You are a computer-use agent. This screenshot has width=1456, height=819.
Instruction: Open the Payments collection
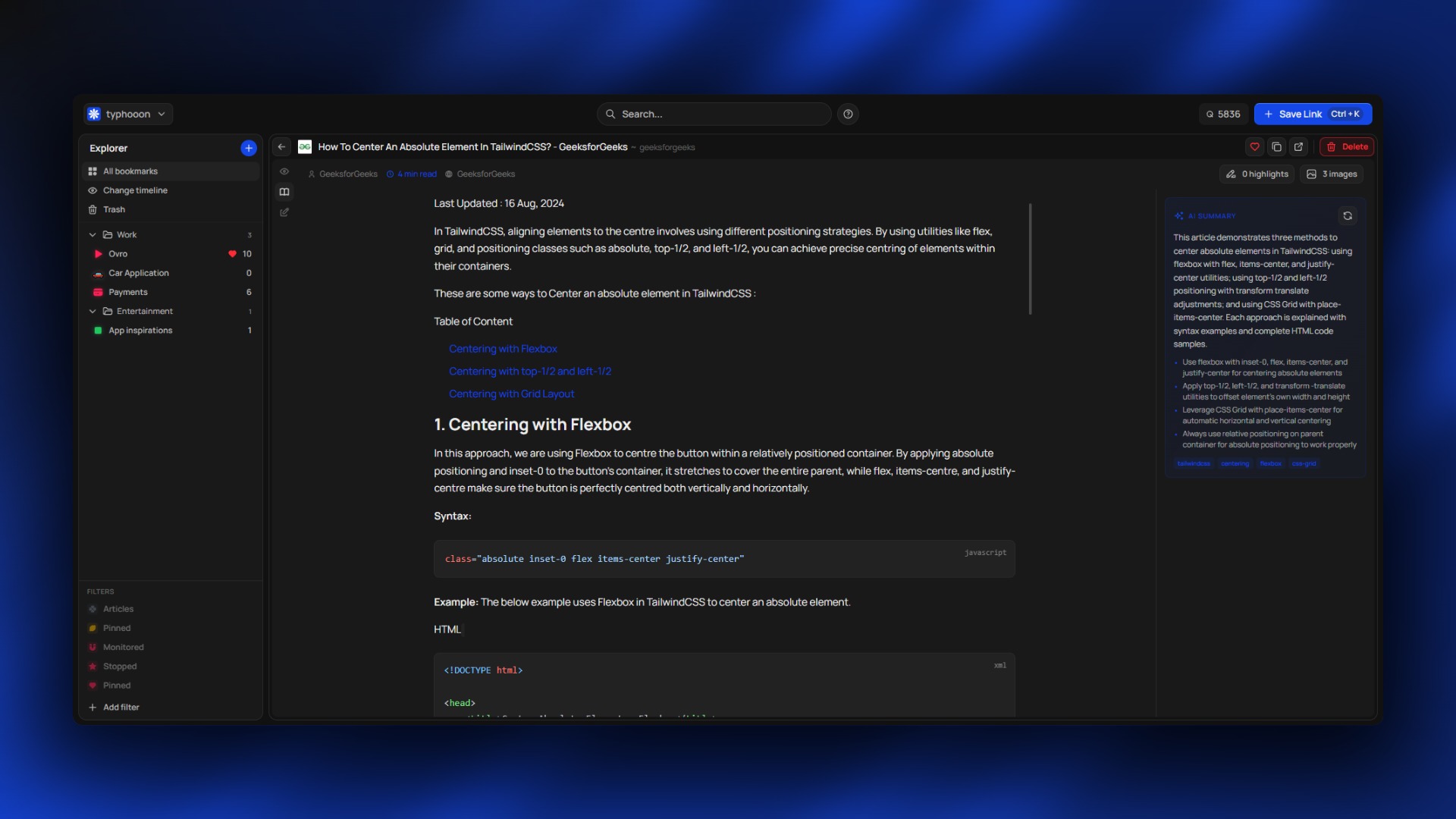click(171, 292)
